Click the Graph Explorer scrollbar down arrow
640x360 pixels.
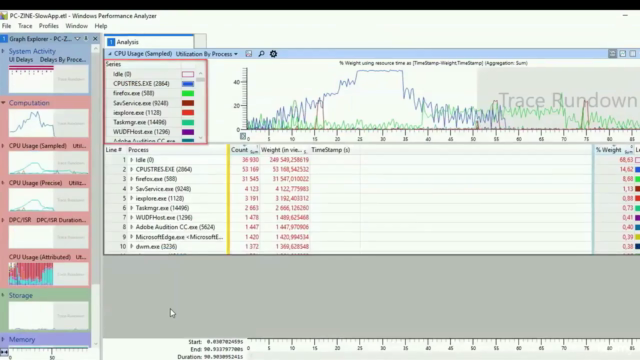coord(96,344)
